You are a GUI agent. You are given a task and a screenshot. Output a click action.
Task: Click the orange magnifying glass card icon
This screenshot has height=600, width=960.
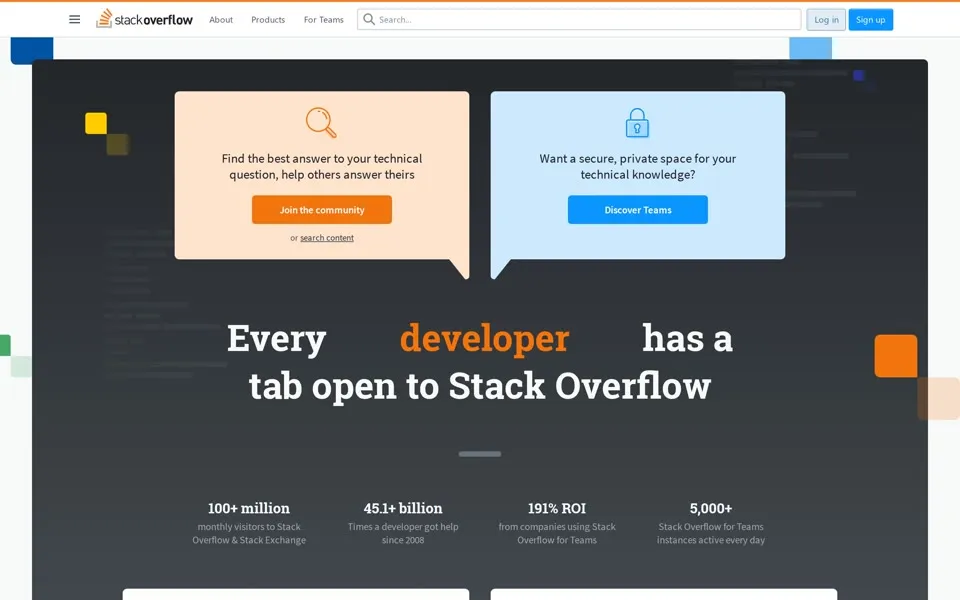click(321, 122)
